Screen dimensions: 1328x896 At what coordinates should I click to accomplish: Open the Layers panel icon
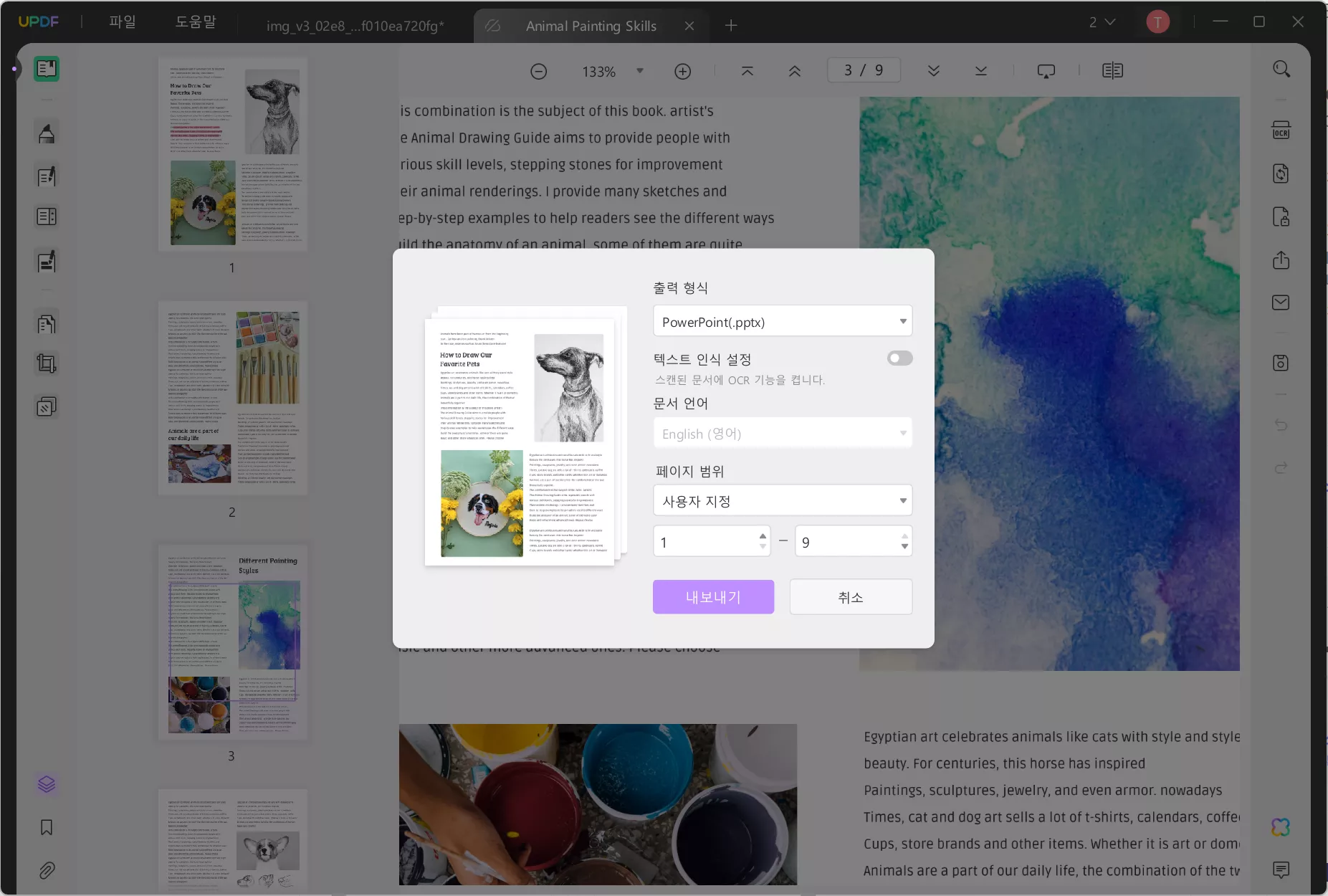pos(47,784)
